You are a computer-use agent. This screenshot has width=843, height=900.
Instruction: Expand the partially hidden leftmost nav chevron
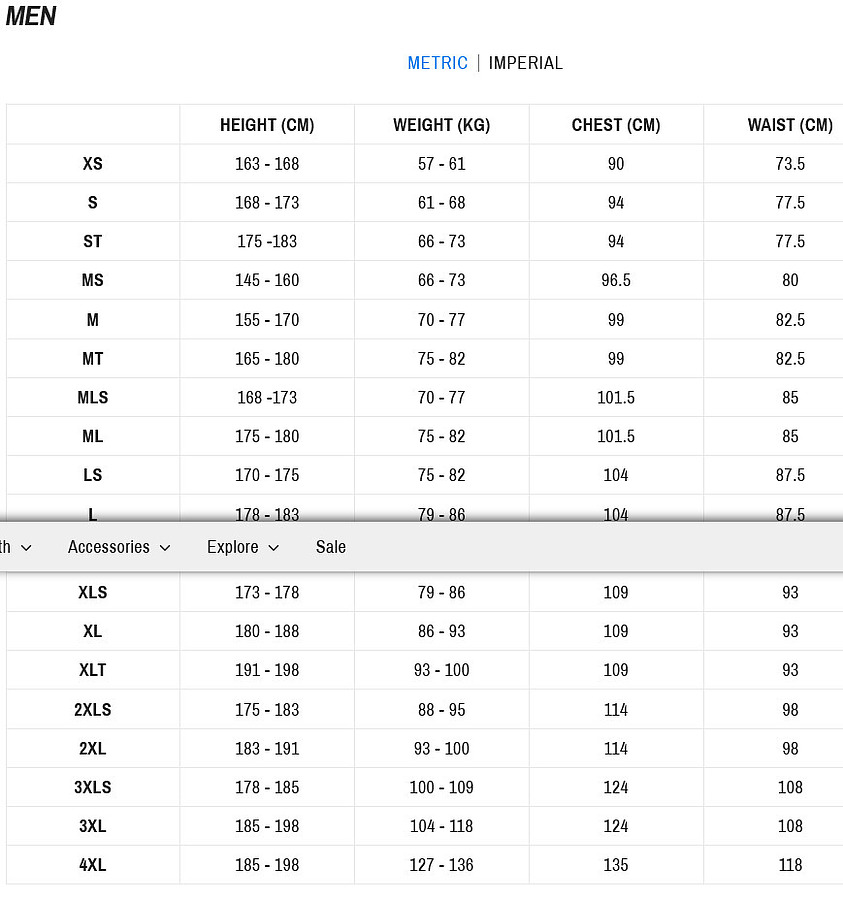point(26,548)
